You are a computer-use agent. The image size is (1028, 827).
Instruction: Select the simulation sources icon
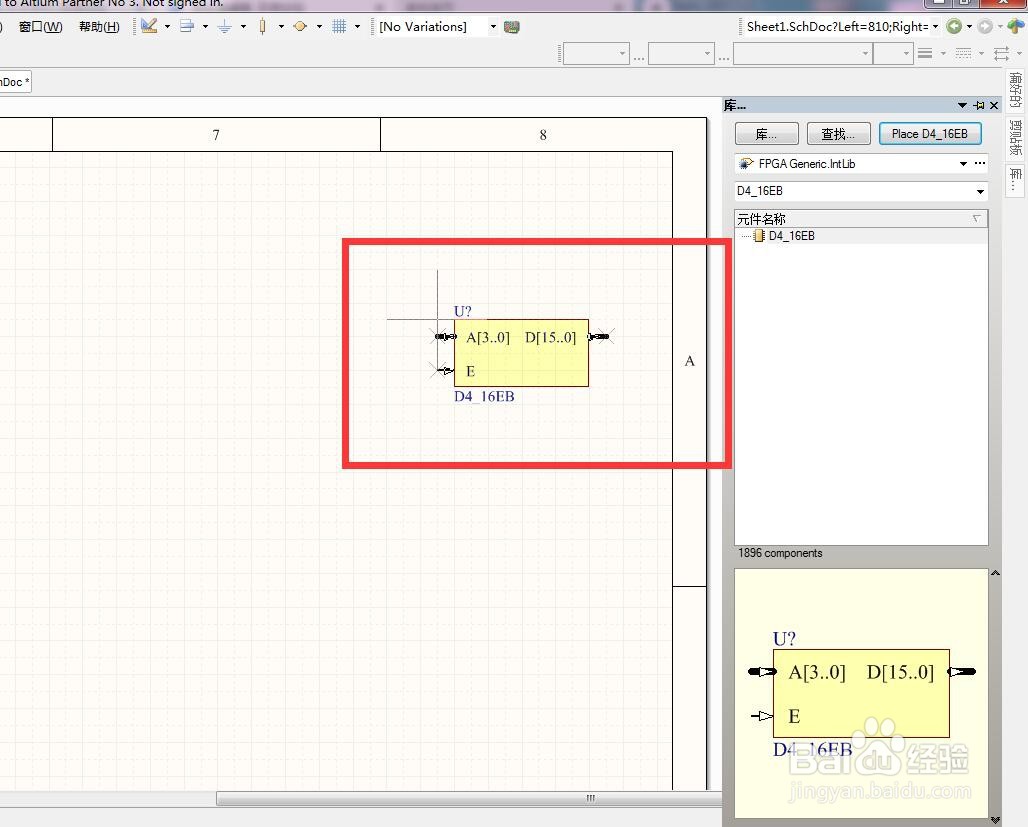point(300,26)
